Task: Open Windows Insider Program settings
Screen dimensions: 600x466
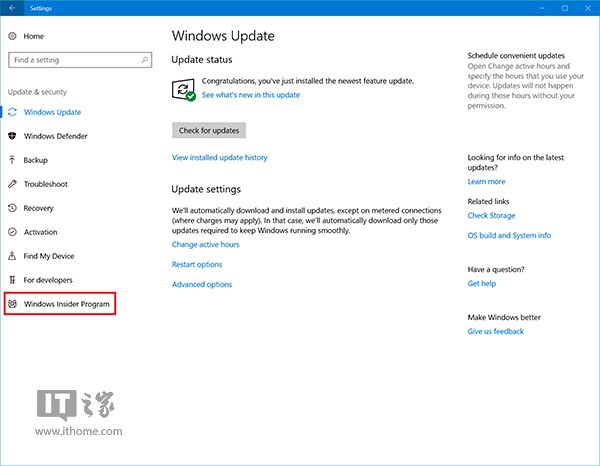Action: (67, 304)
